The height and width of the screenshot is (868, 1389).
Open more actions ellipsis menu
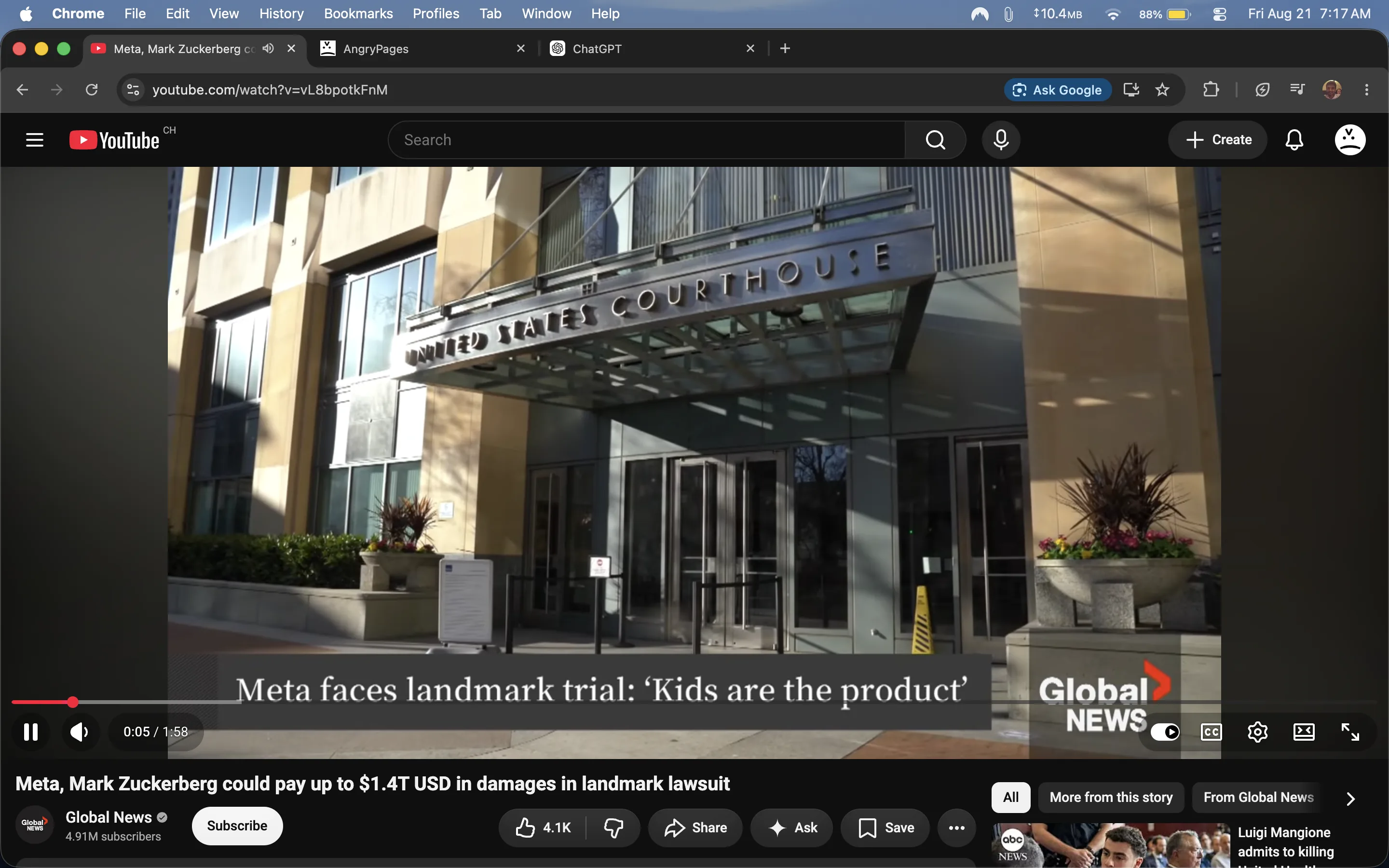[x=957, y=827]
